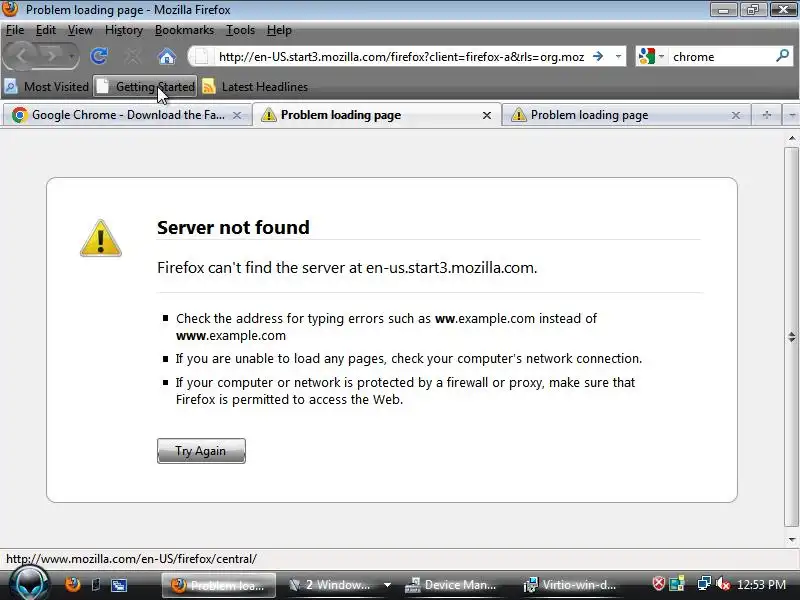Open the Virtio-win taskbar button
This screenshot has width=800, height=600.
571,585
